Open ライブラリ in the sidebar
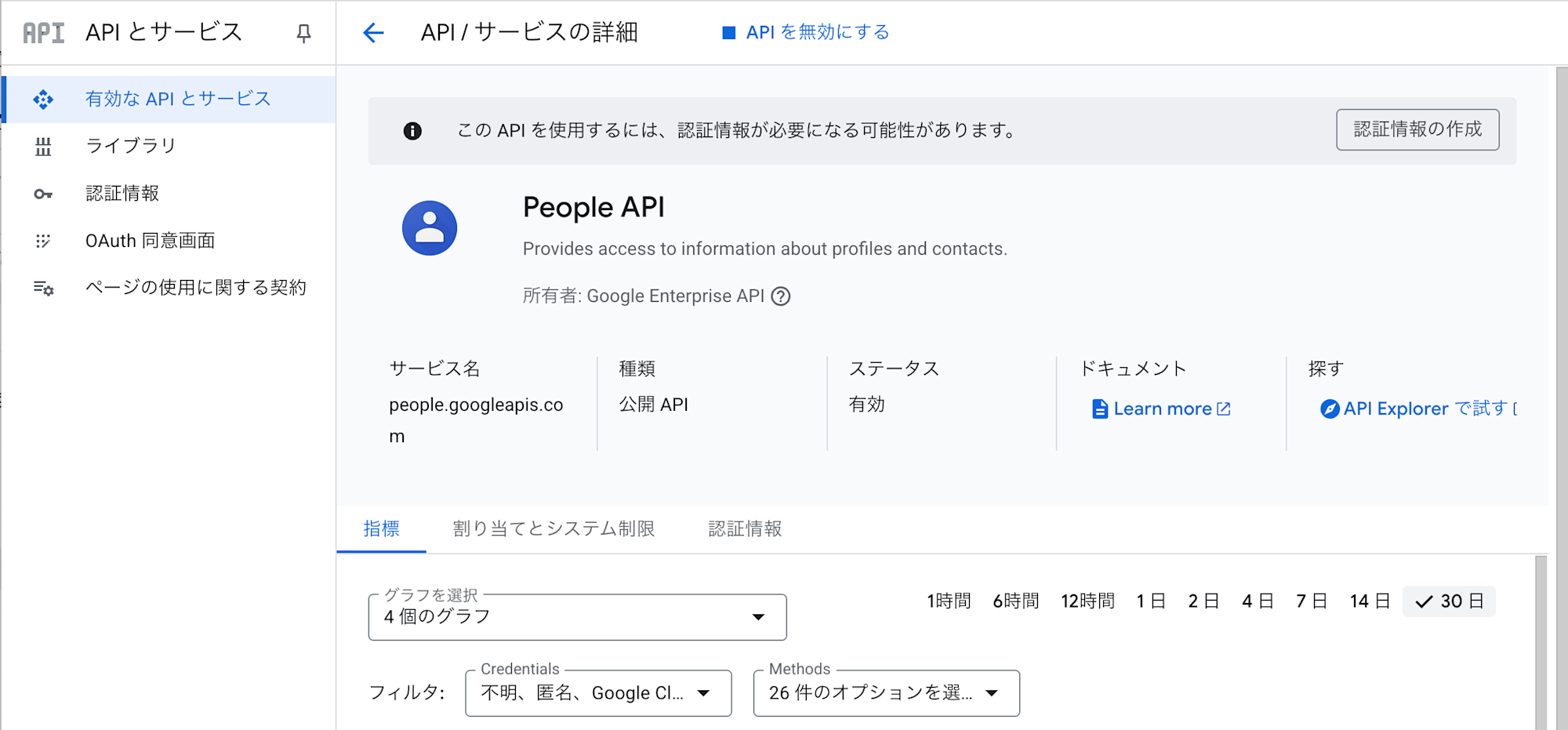Viewport: 1568px width, 730px height. [x=169, y=147]
